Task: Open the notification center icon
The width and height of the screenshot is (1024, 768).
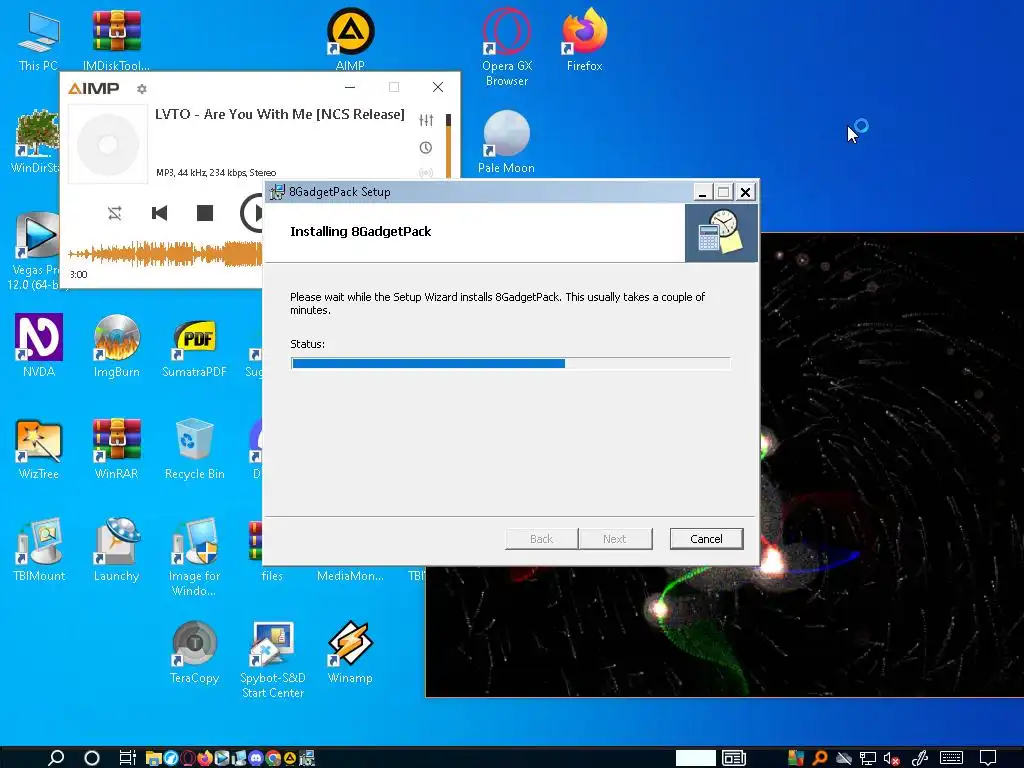Action: pyautogui.click(x=988, y=758)
